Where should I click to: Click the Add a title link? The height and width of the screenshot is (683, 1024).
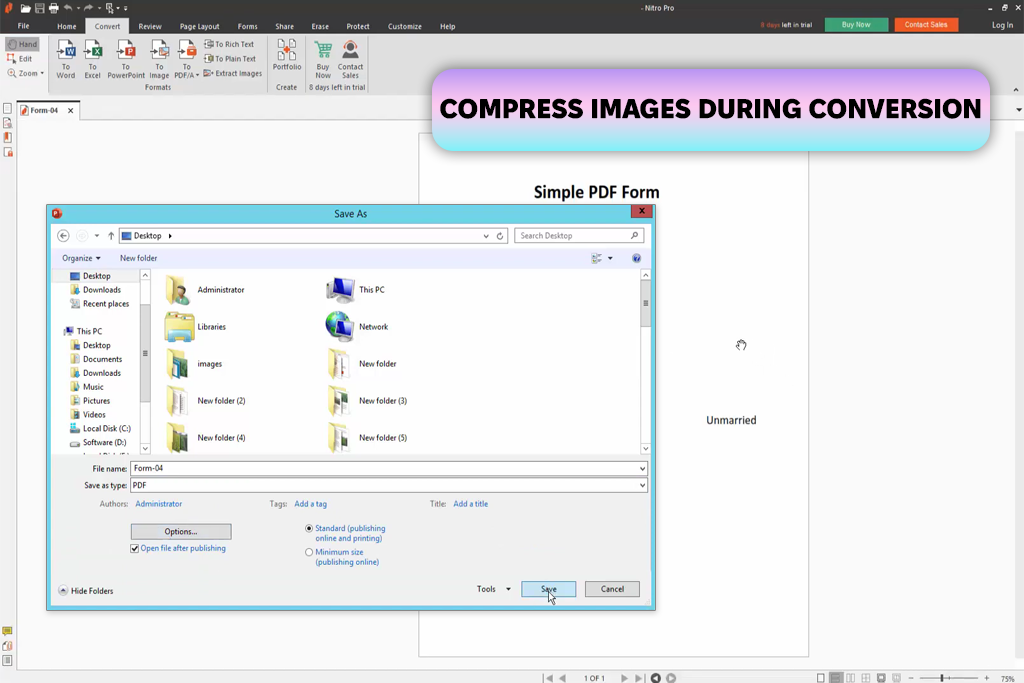[x=471, y=504]
